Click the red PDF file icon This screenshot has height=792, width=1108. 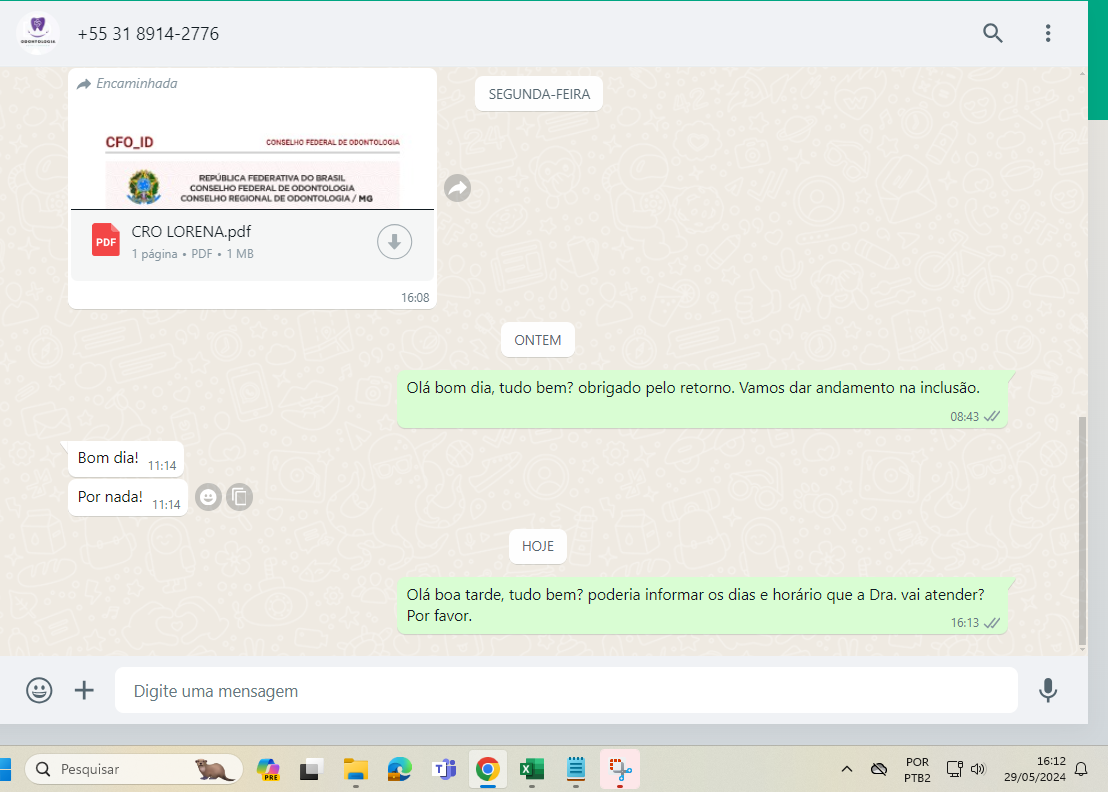[106, 240]
